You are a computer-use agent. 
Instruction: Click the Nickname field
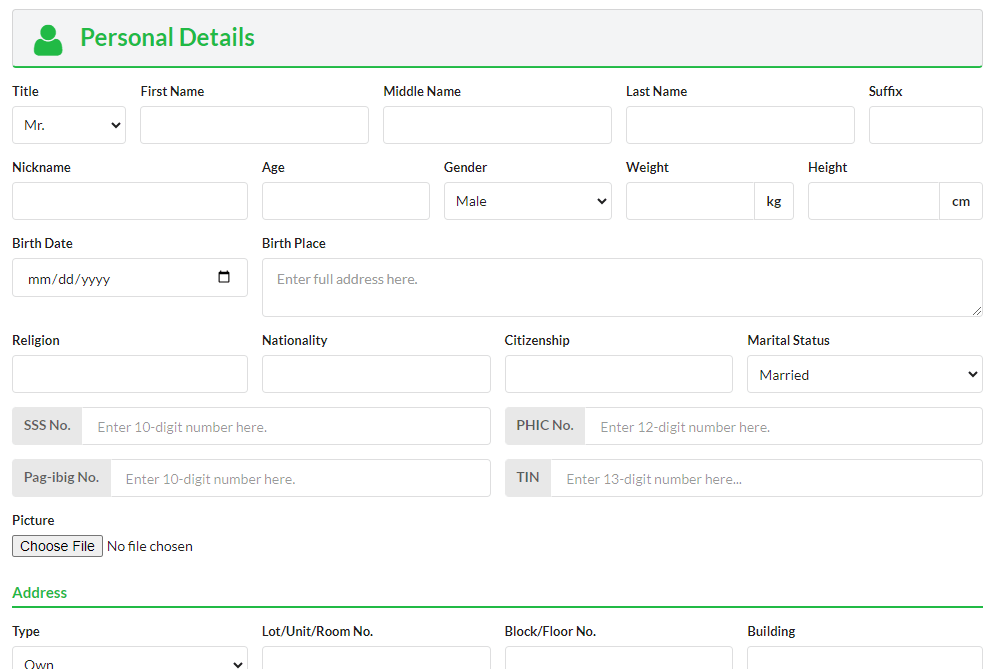(129, 201)
